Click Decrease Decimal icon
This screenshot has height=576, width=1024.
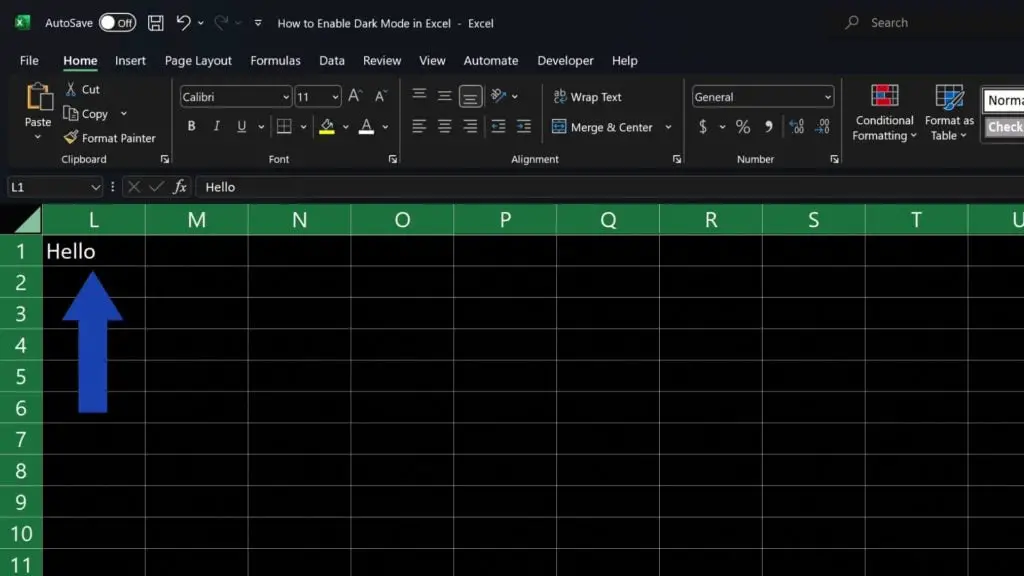(x=822, y=126)
